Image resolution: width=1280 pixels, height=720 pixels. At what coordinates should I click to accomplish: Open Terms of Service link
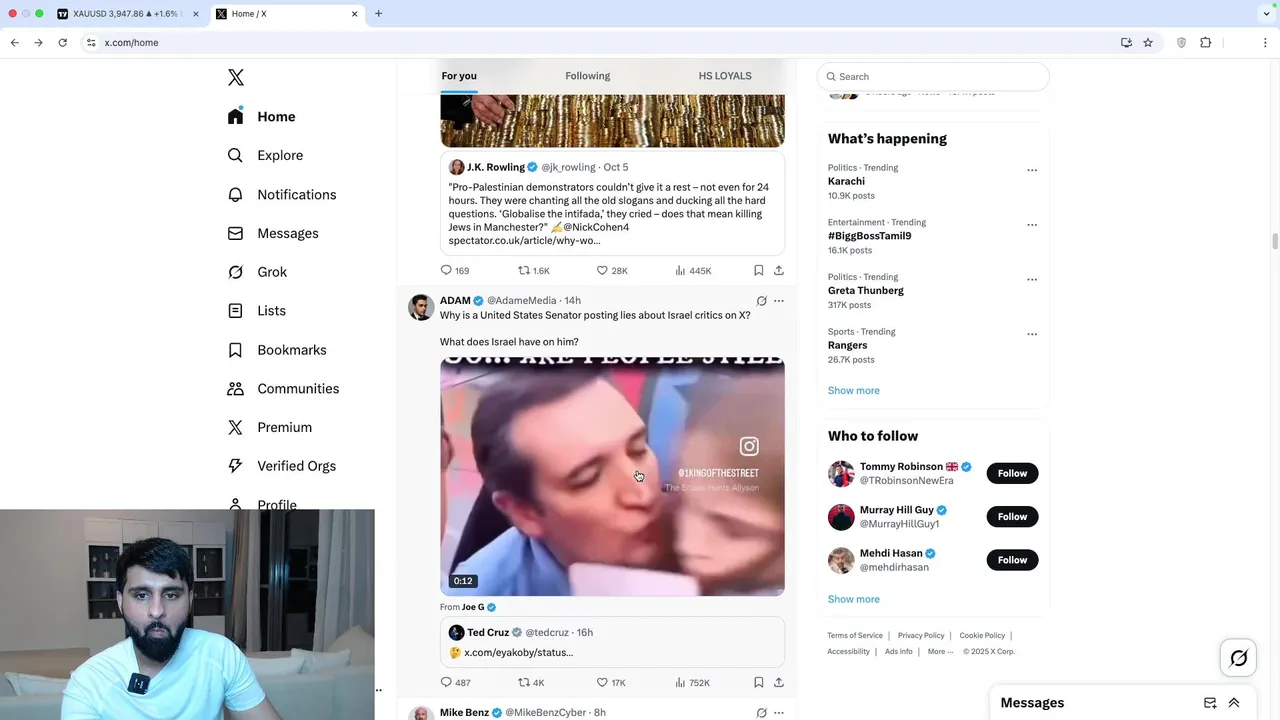[855, 635]
